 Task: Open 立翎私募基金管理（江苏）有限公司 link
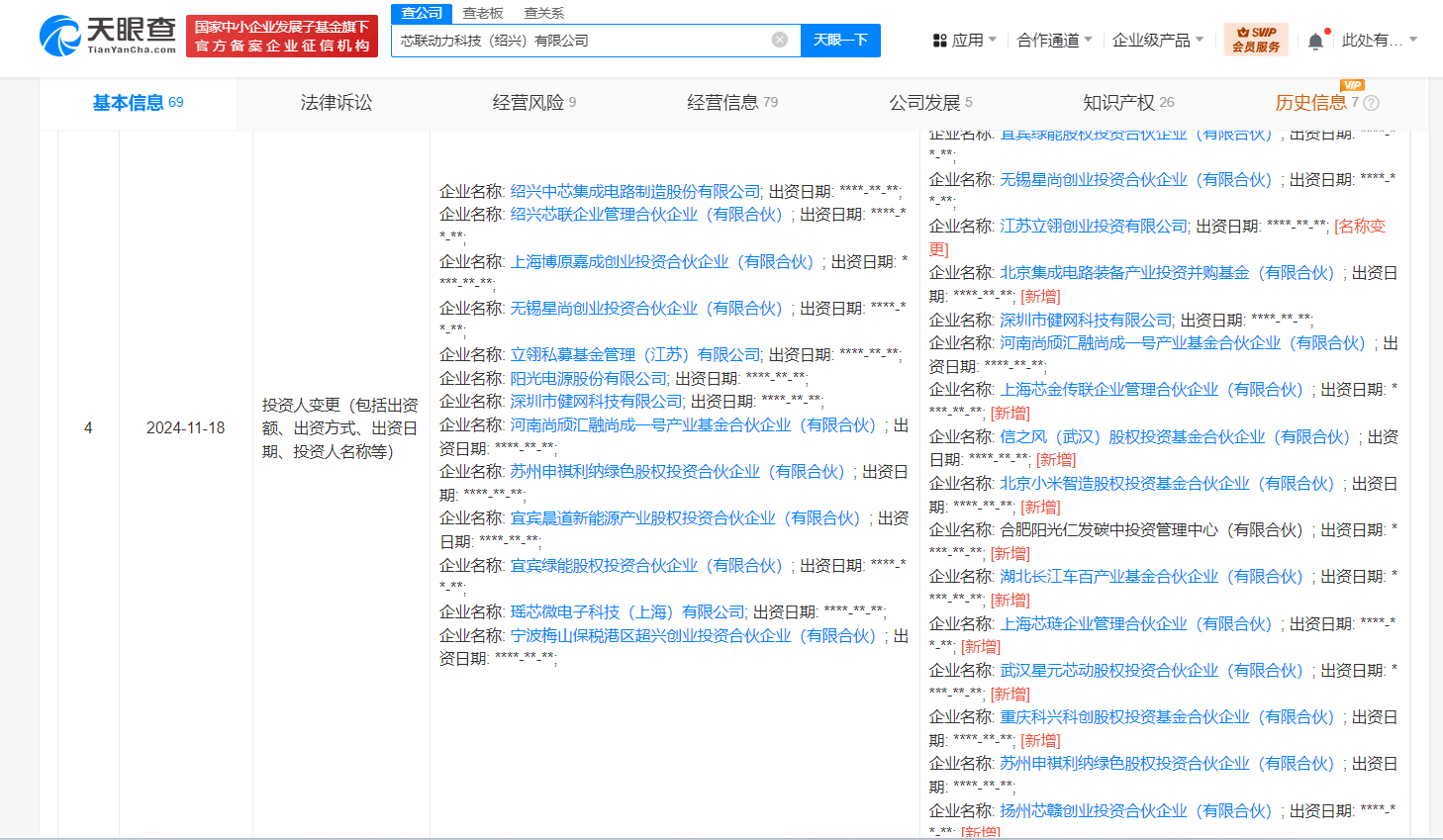pyautogui.click(x=635, y=355)
